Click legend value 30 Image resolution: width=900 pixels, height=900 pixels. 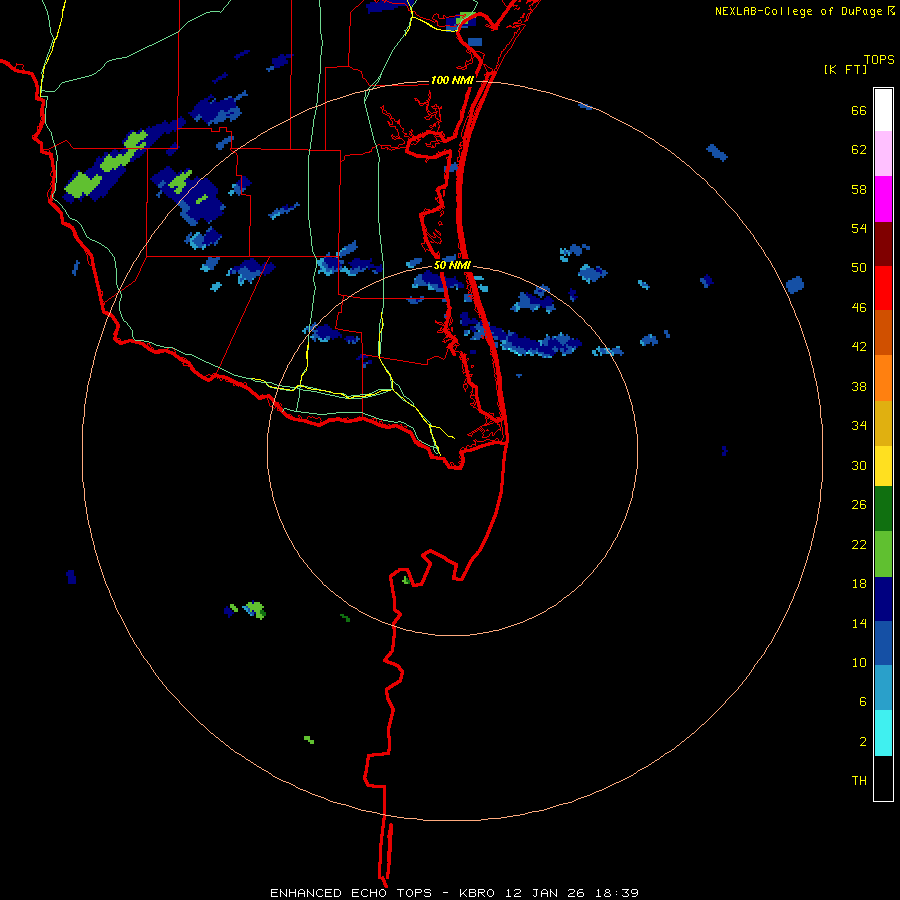click(x=859, y=465)
